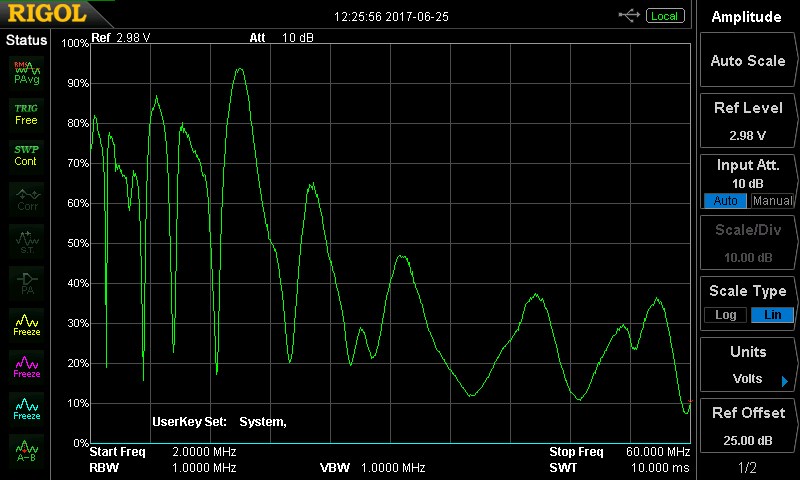The height and width of the screenshot is (480, 800).
Task: Click the 100% axis label
Action: [x=75, y=43]
